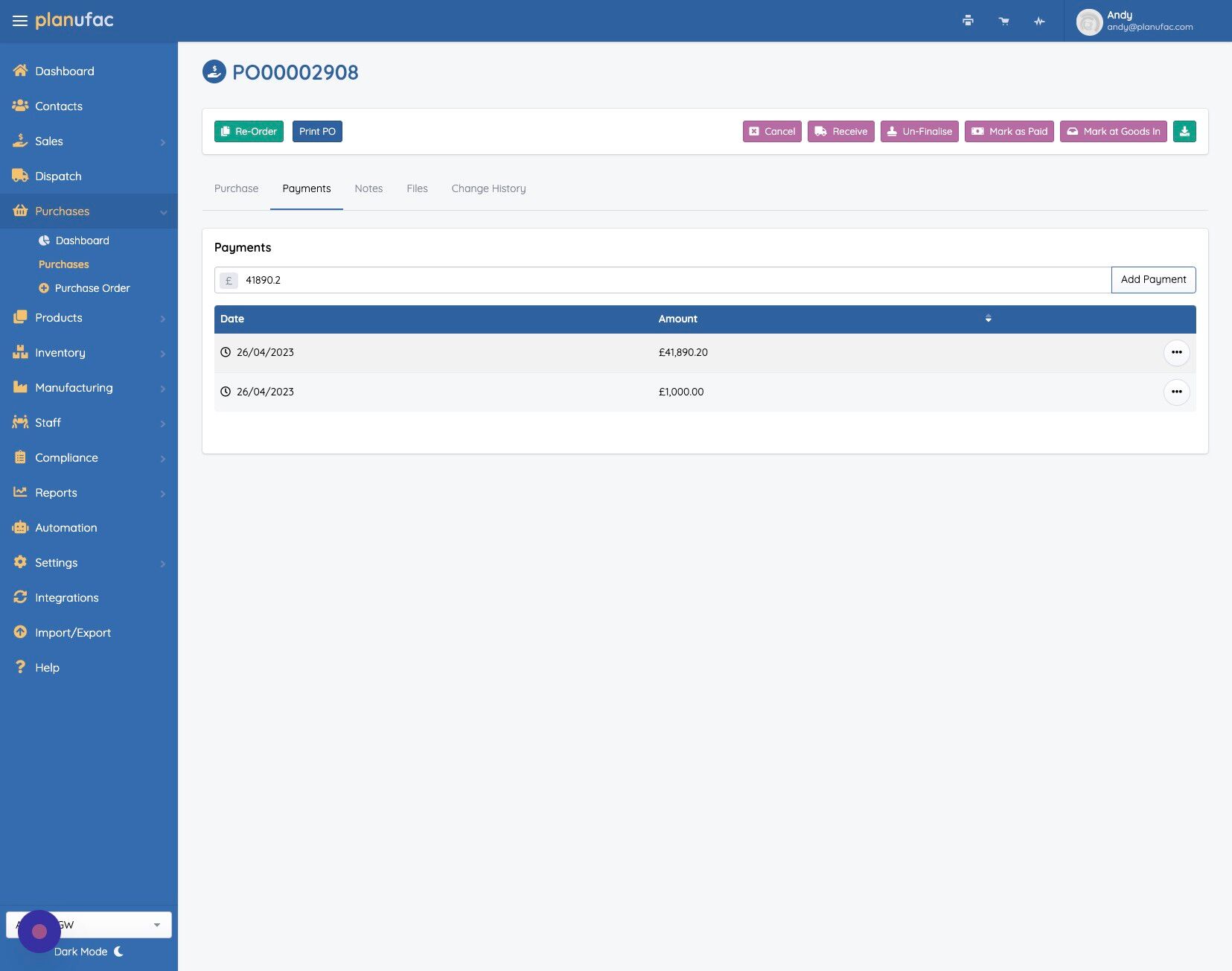1232x971 pixels.
Task: Click the purple circle chat widget
Action: coord(39,932)
